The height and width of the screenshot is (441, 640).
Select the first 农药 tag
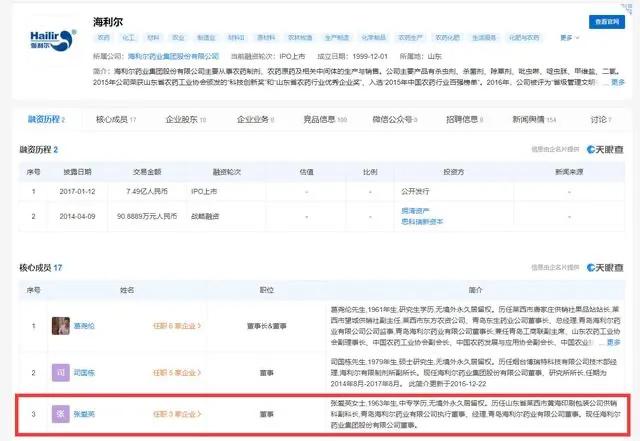pyautogui.click(x=103, y=38)
